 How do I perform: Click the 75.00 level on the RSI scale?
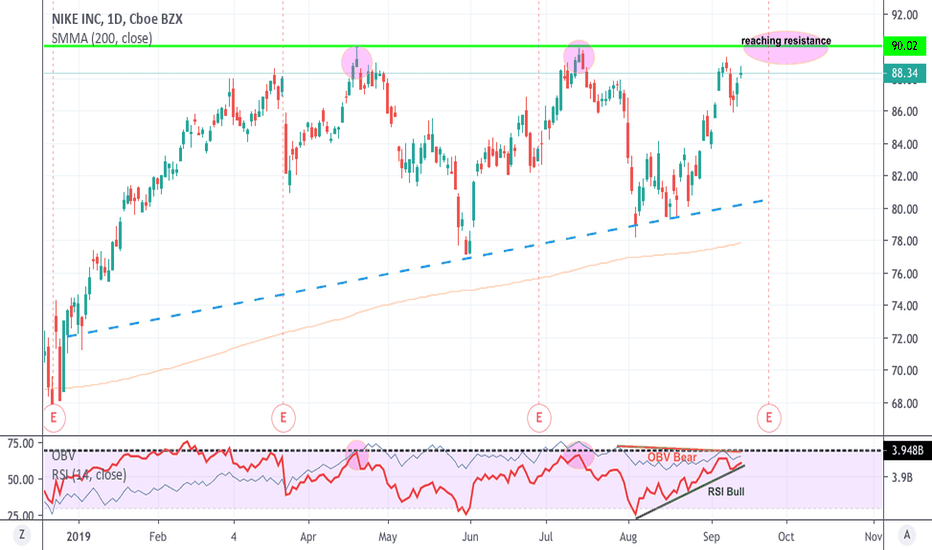20,443
